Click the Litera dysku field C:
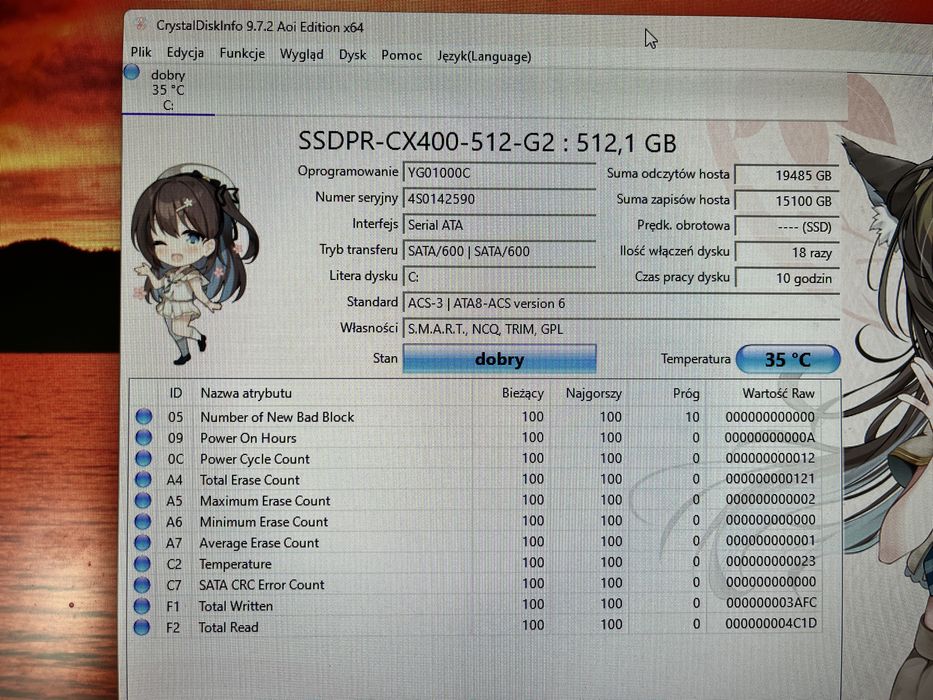 499,277
